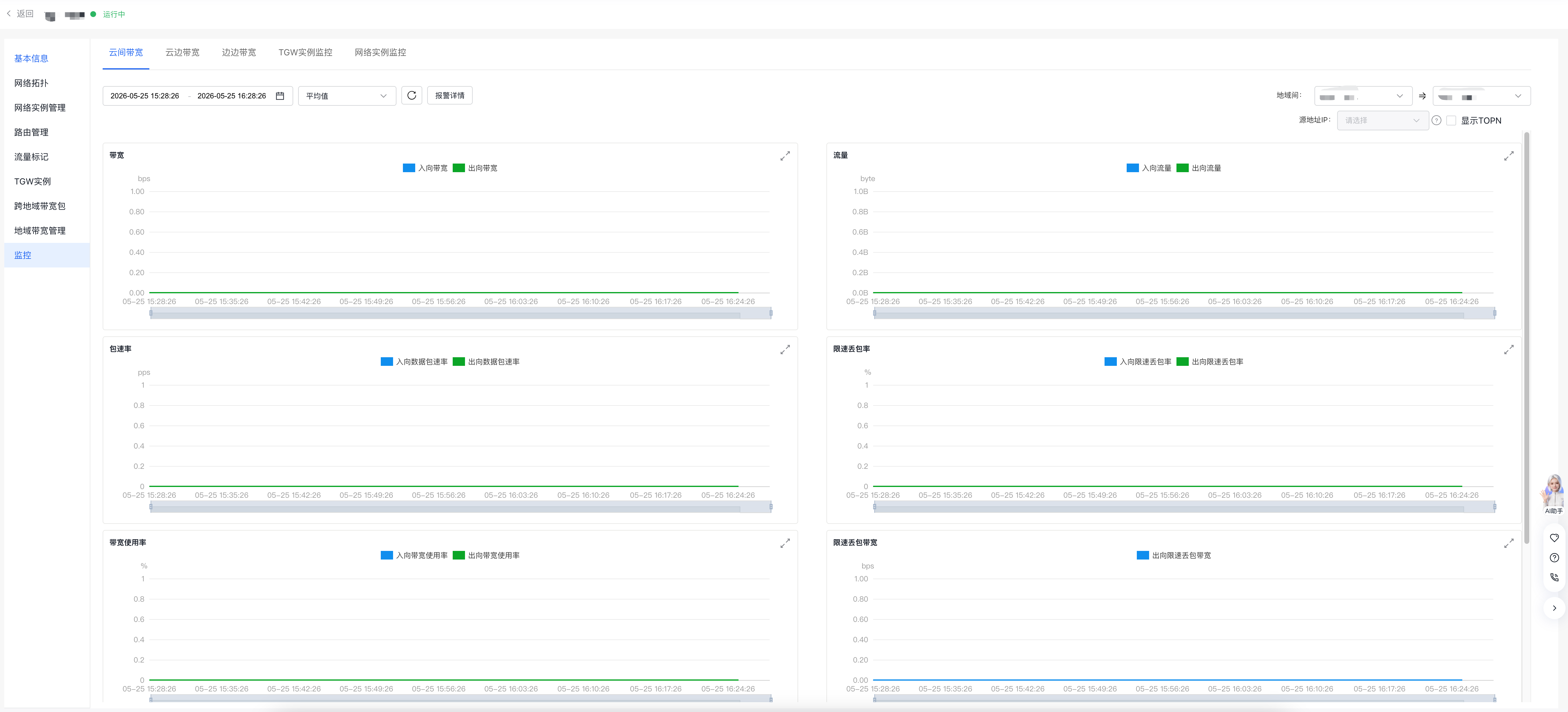Viewport: 1568px width, 712px height.
Task: Switch to the 云间带宽 tab
Action: 126,53
